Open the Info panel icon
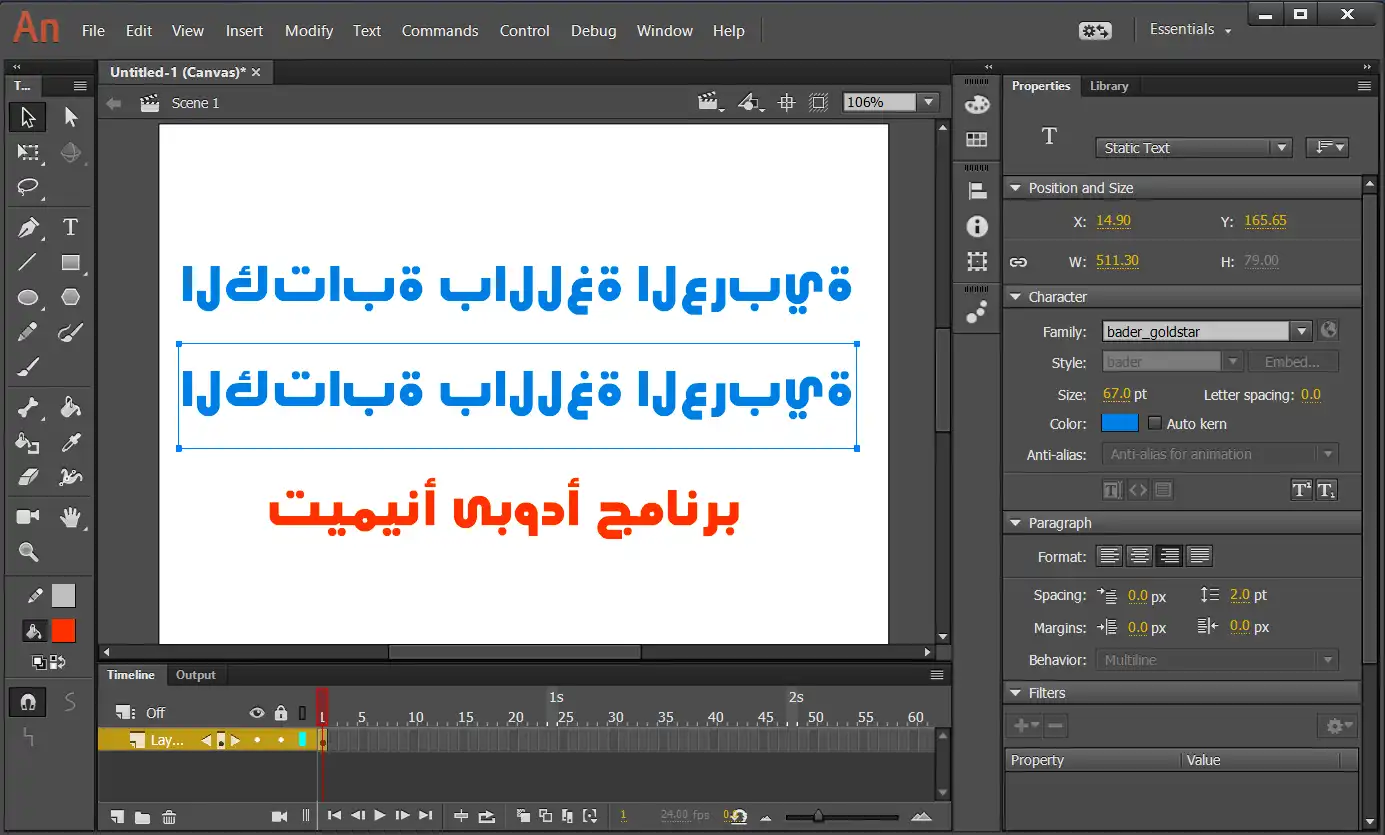The image size is (1385, 835). [x=977, y=227]
